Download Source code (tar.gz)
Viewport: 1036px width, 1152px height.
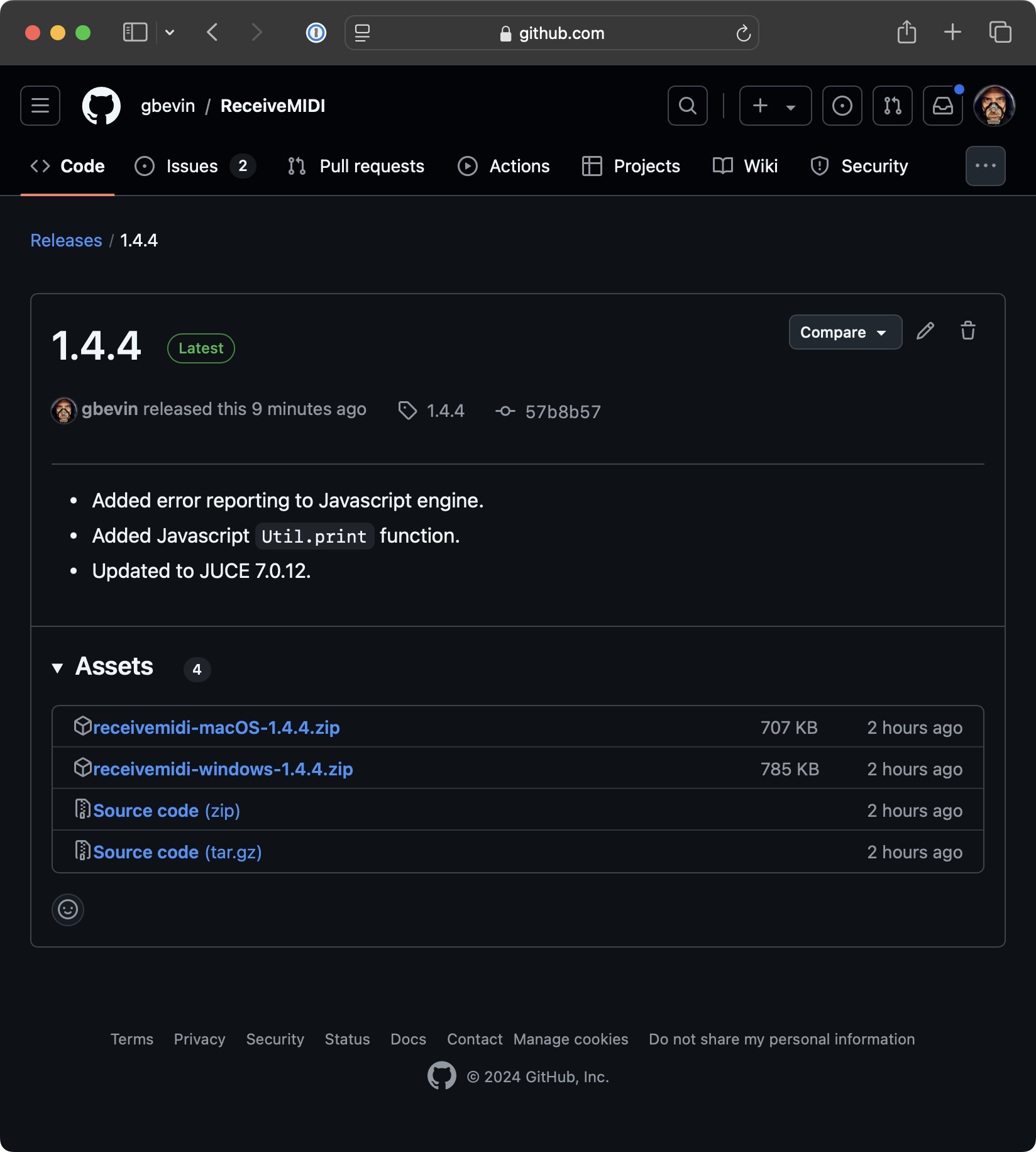pyautogui.click(x=177, y=852)
